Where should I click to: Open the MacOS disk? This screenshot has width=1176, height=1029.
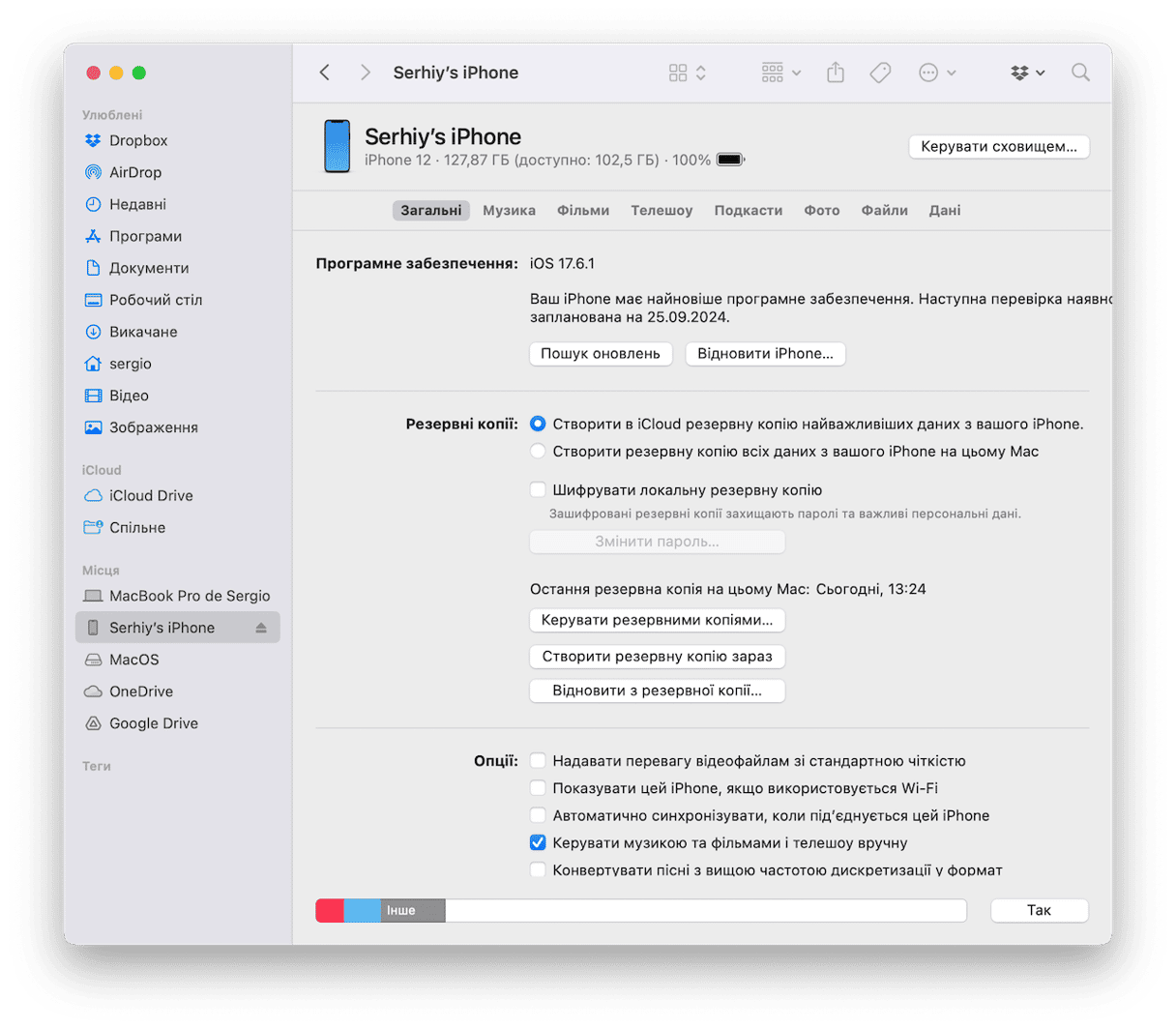pyautogui.click(x=177, y=660)
